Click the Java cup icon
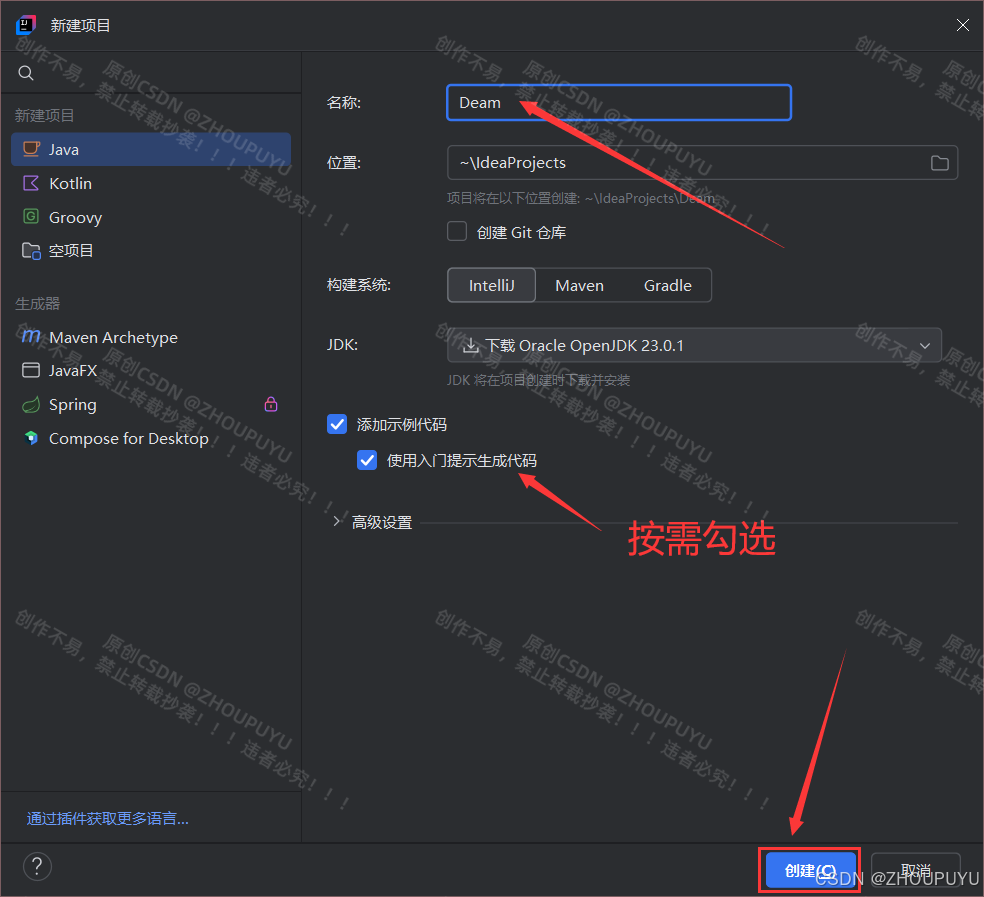 [x=31, y=149]
